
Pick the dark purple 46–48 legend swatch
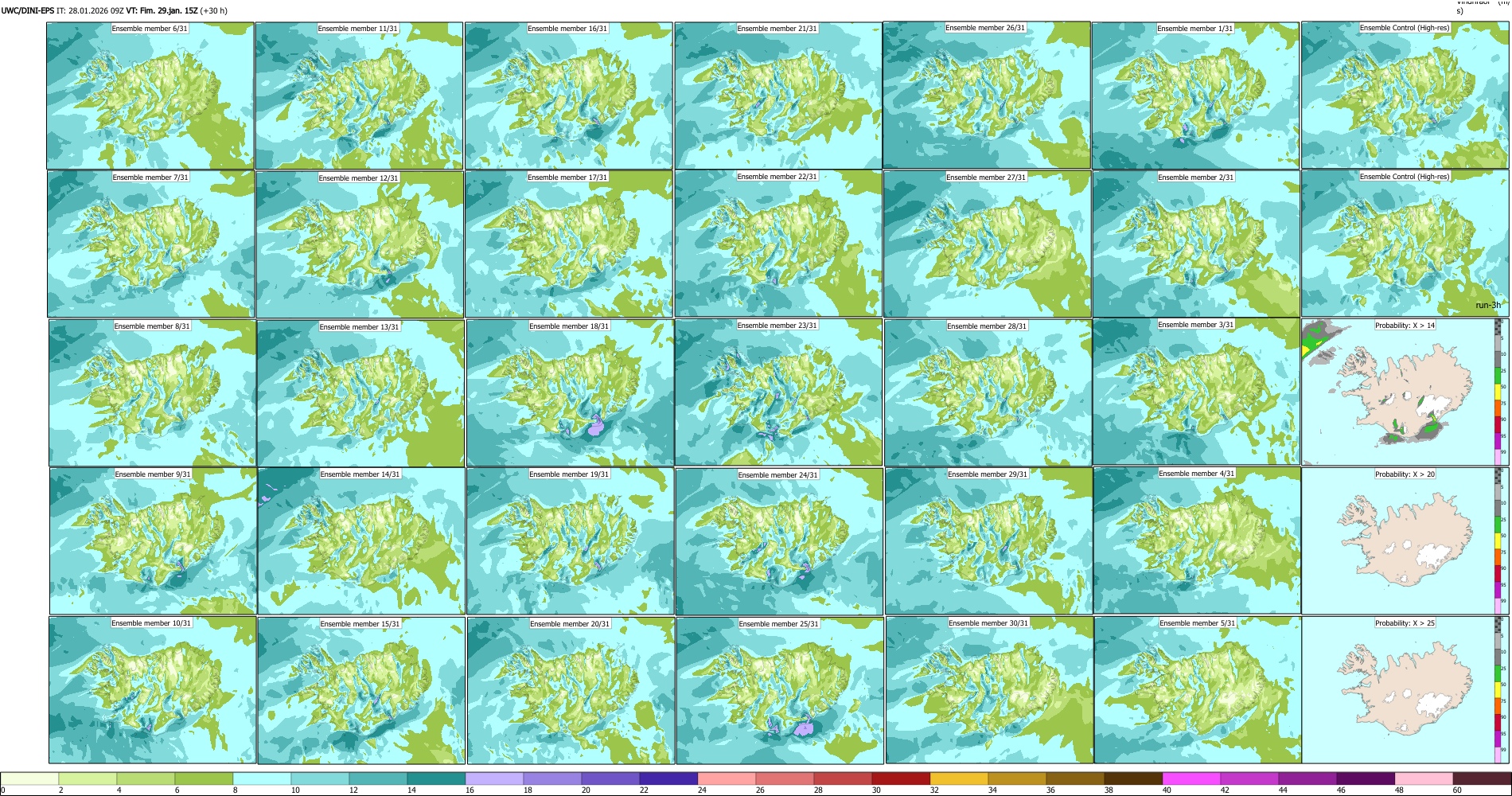point(1366,778)
